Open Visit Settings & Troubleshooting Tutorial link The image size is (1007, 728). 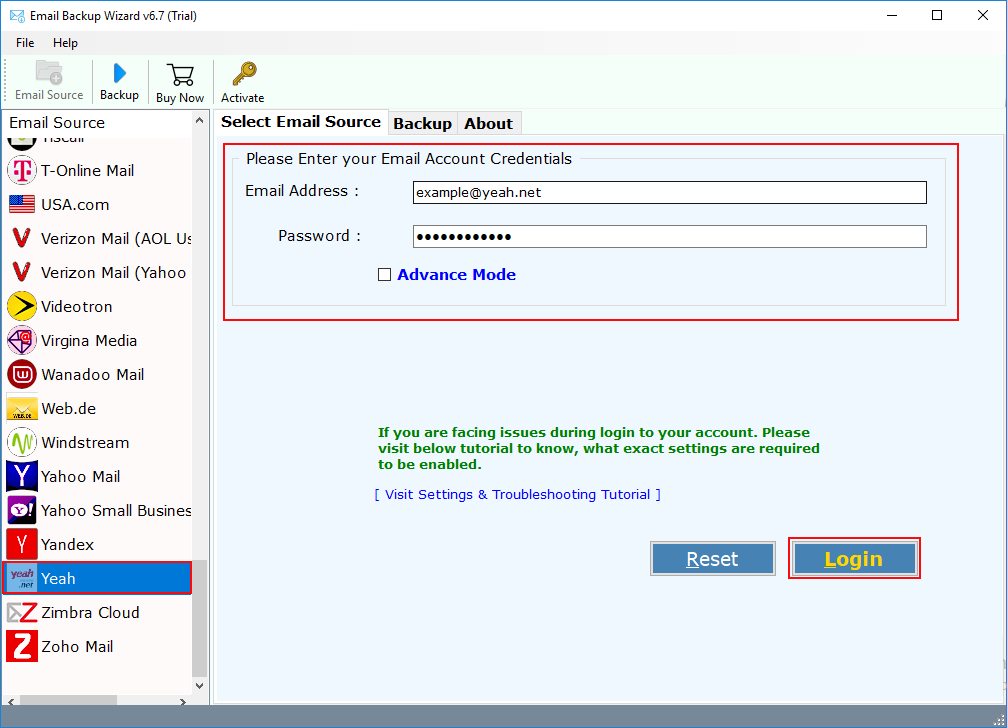[518, 494]
